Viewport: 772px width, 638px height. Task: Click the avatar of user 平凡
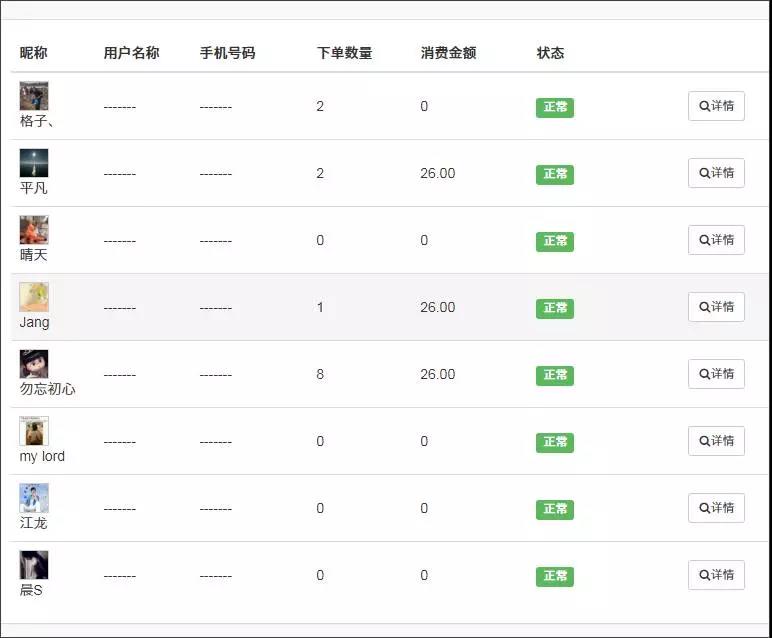(34, 163)
